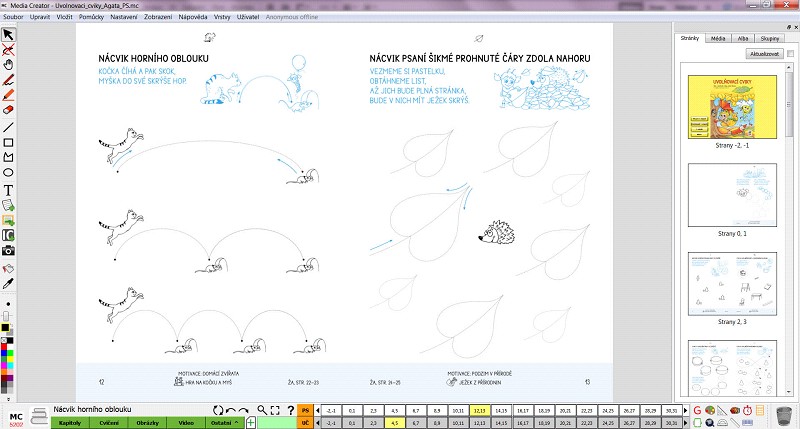
Task: Click the rotate refresh arrows icon
Action: (218, 410)
